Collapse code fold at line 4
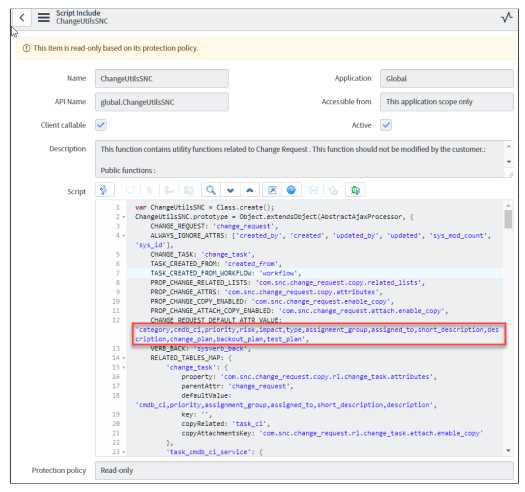Screen dimensions: 525x492 124,236
